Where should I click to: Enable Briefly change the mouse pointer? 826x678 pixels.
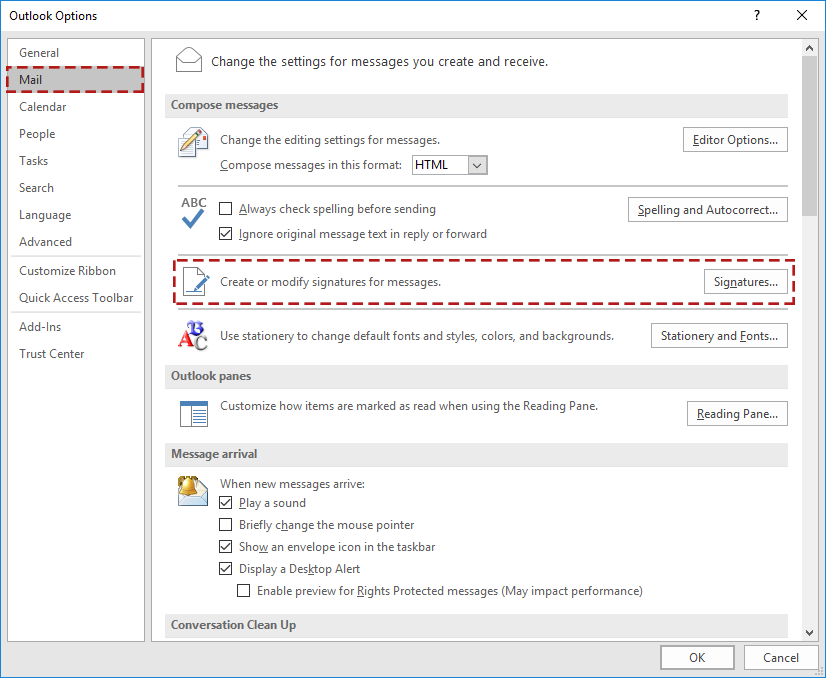tap(225, 525)
